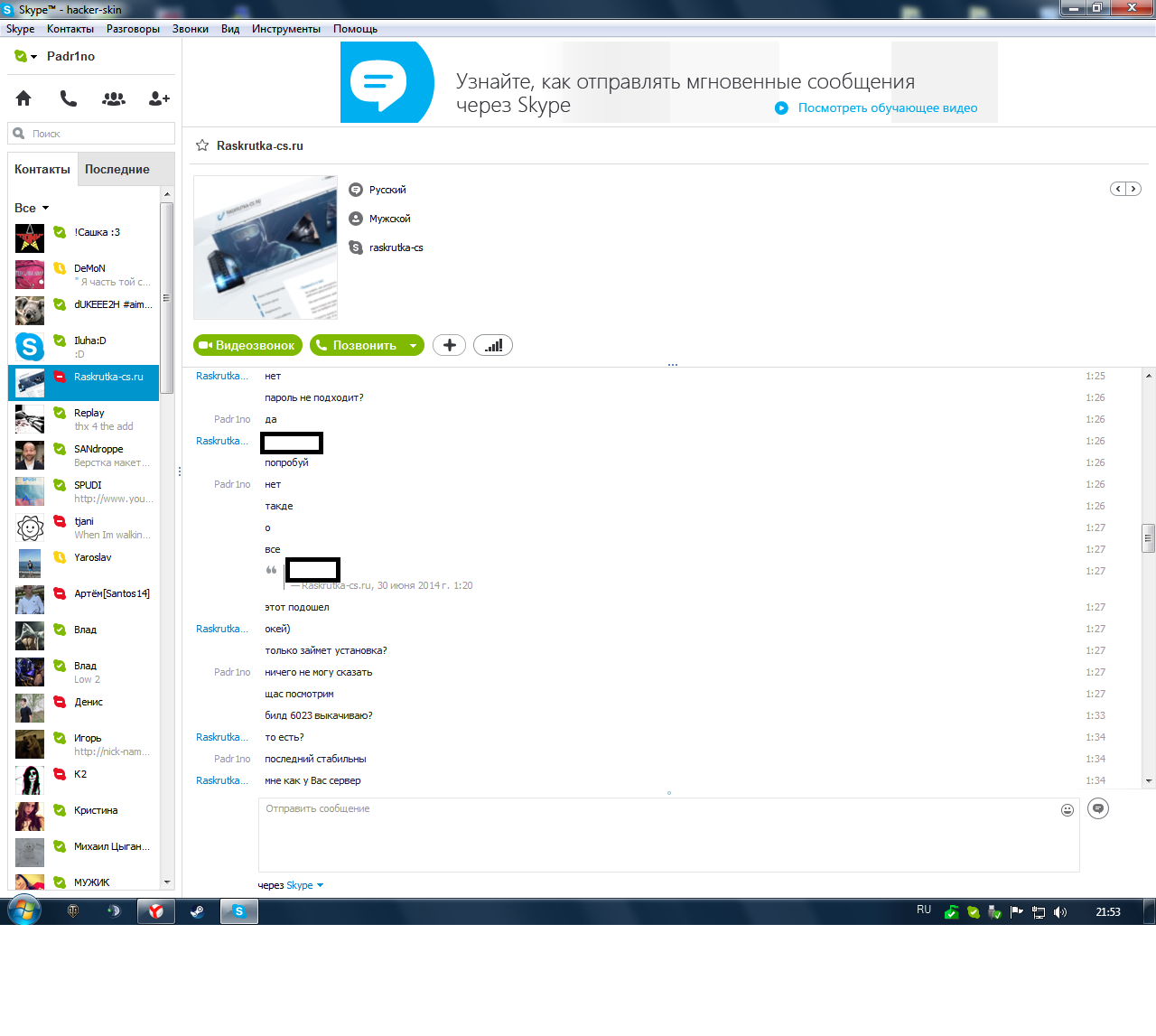
Task: Show next contact detail arrow
Action: click(x=1133, y=189)
